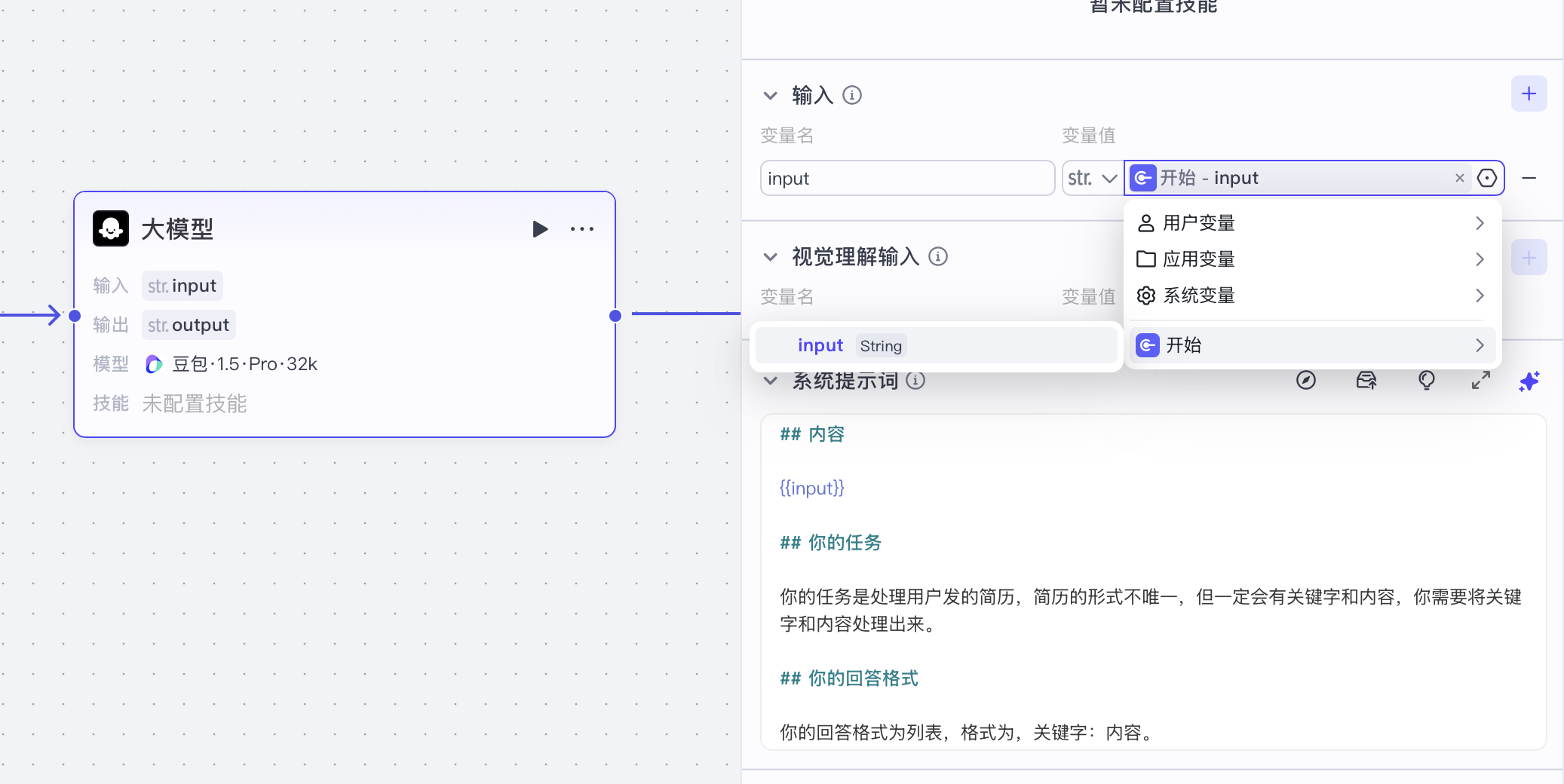Remove the input row with minus button

[1530, 178]
